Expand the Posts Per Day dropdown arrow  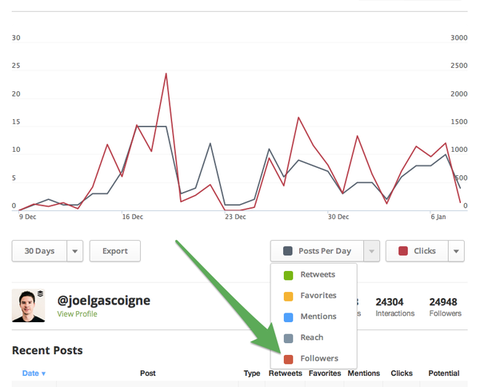371,251
